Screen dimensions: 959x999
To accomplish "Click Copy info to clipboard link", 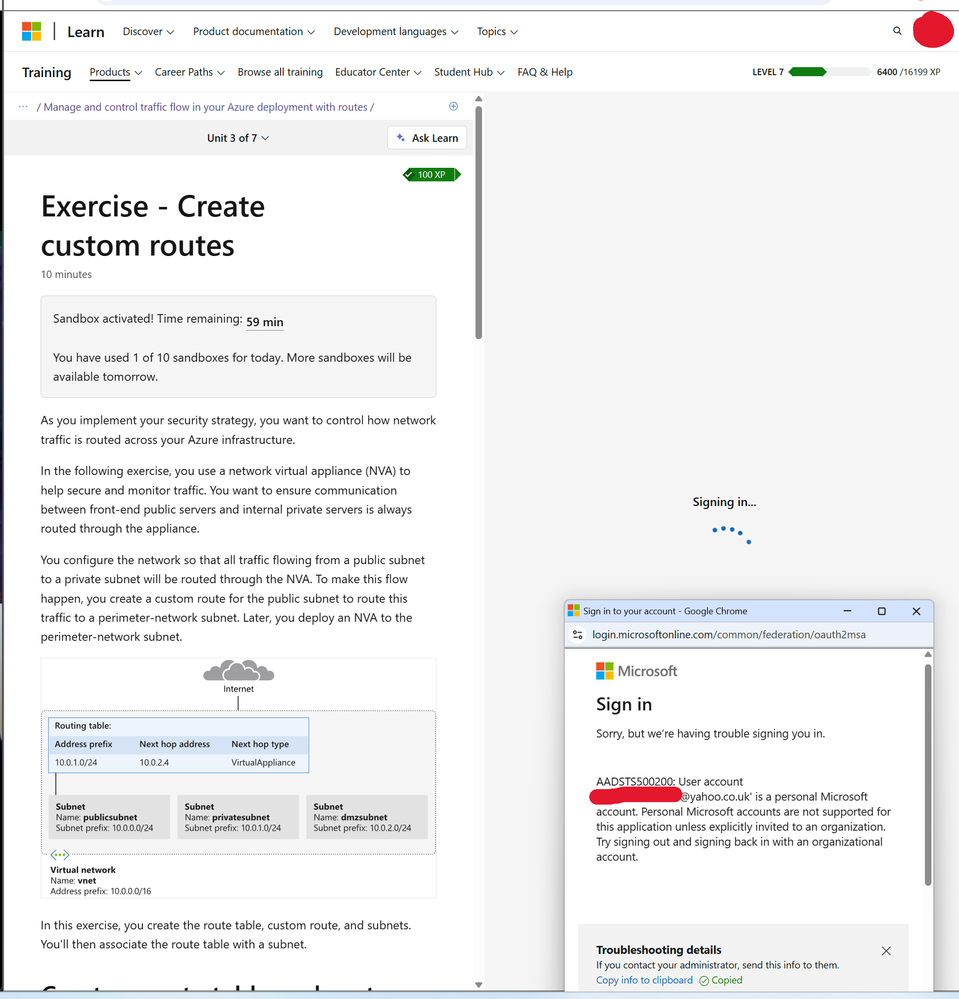I will point(644,980).
